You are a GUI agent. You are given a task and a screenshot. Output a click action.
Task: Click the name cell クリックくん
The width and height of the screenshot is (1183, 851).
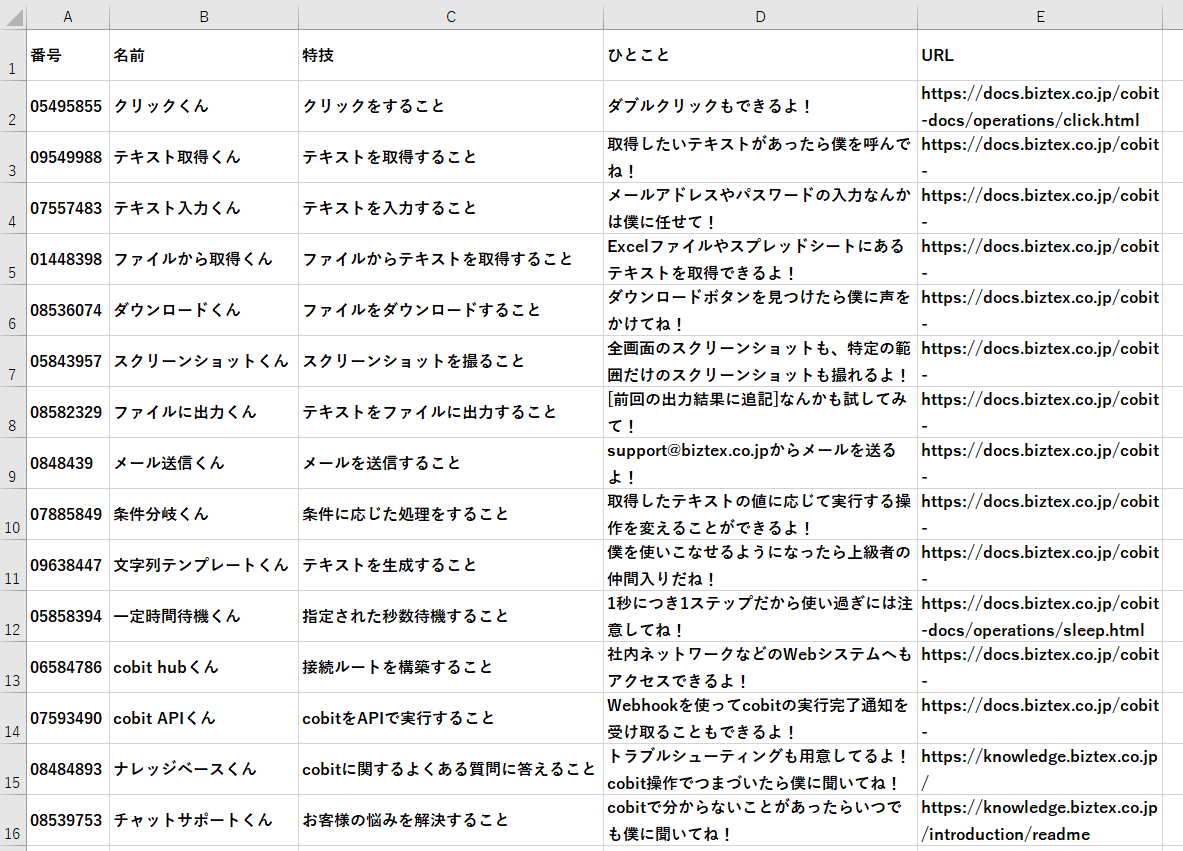point(204,106)
